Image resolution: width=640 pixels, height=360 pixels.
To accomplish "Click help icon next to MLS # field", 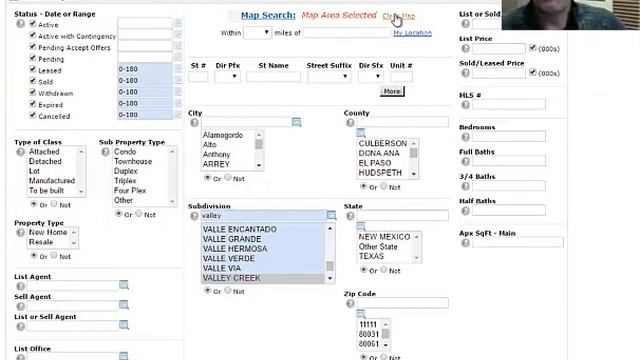I will pos(465,105).
